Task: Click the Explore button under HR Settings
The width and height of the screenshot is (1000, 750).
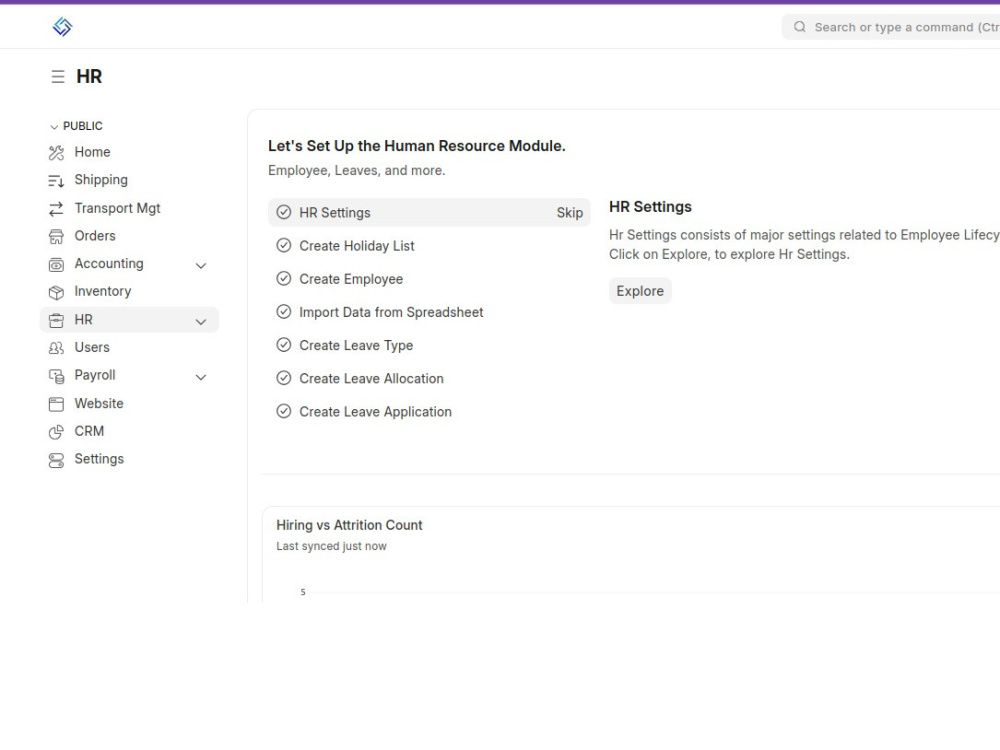Action: [640, 290]
